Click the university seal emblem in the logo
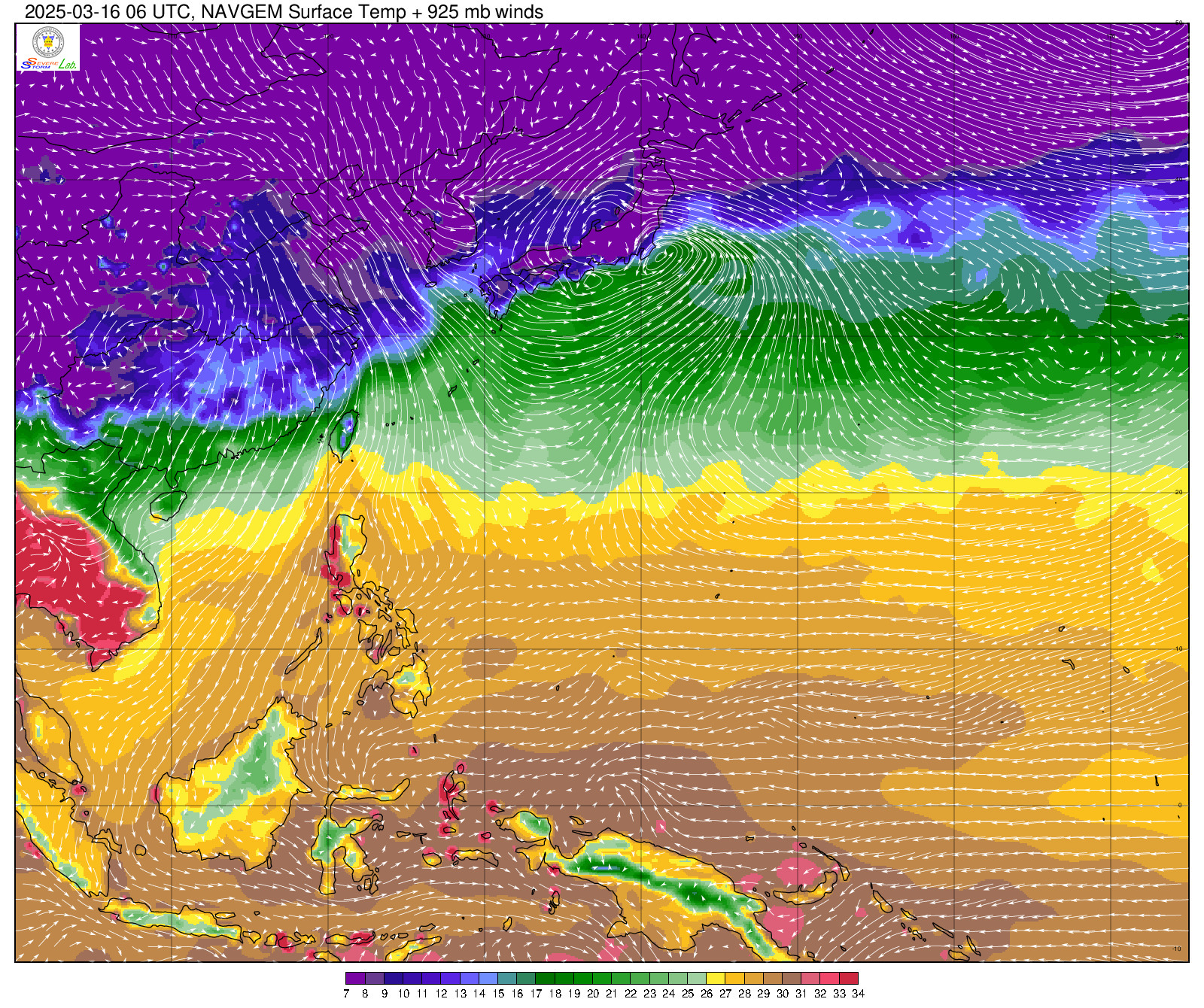1204x1008 pixels. 47,41
